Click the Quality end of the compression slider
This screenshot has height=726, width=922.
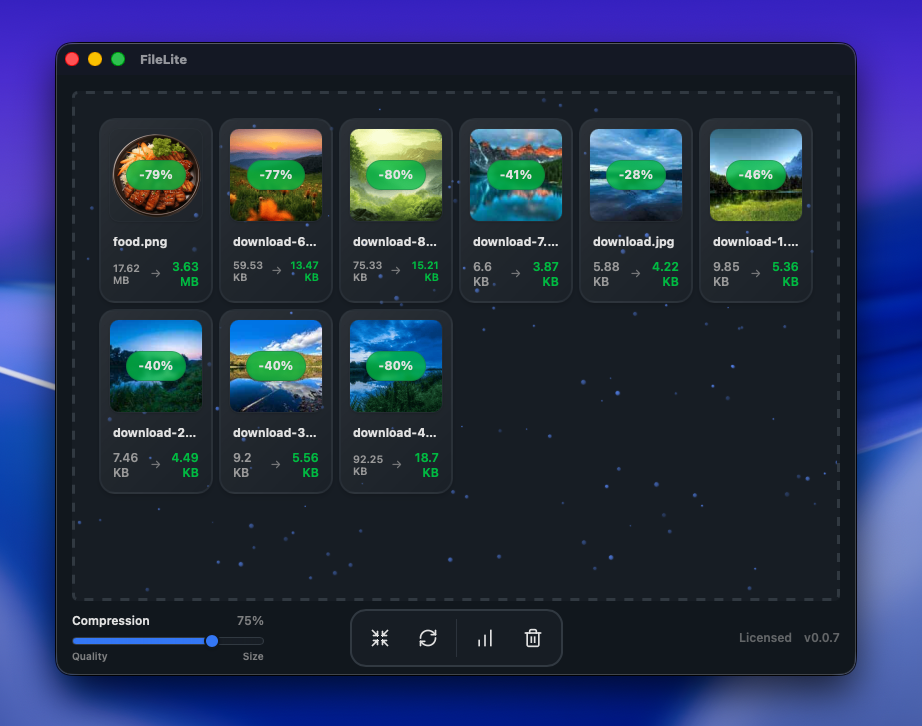(x=89, y=657)
